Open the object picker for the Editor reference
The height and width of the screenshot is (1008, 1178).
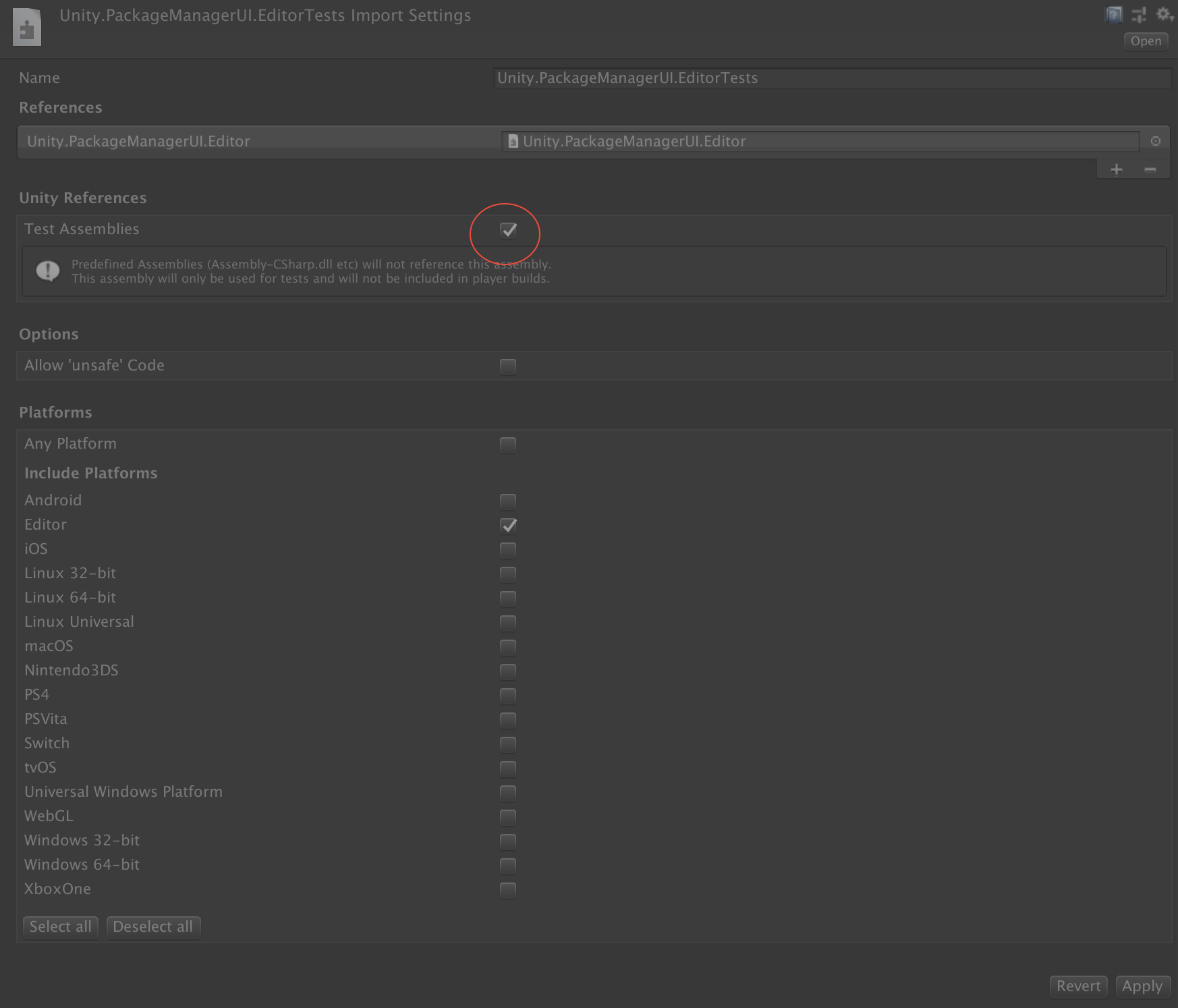1155,142
